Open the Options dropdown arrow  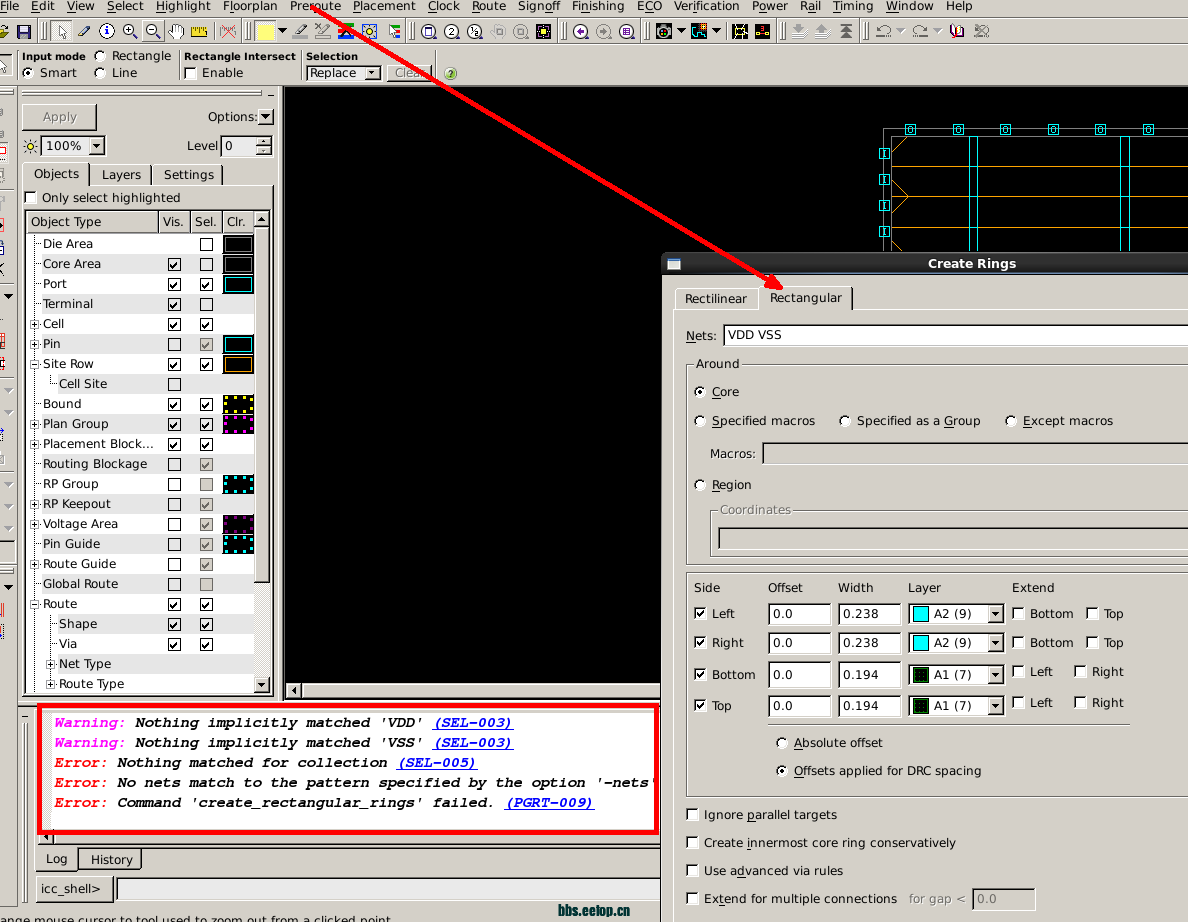pos(266,117)
